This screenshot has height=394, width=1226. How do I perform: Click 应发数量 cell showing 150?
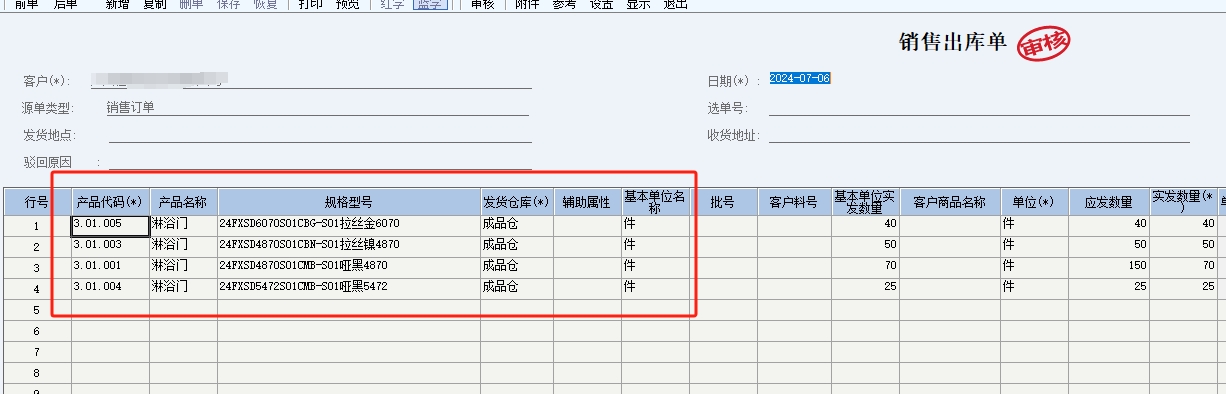point(1109,267)
